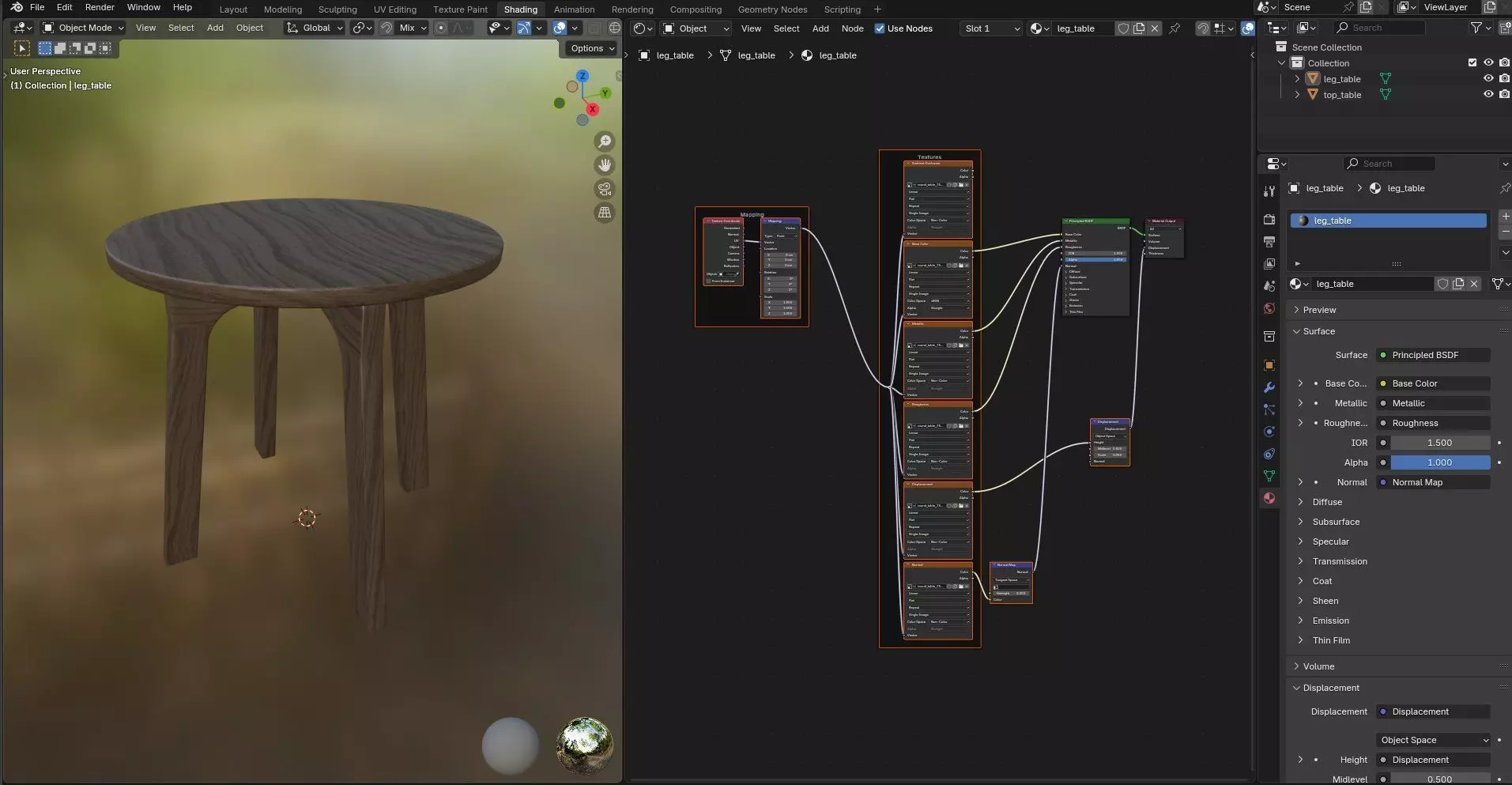Open Global transform orientation dropdown

click(x=315, y=28)
